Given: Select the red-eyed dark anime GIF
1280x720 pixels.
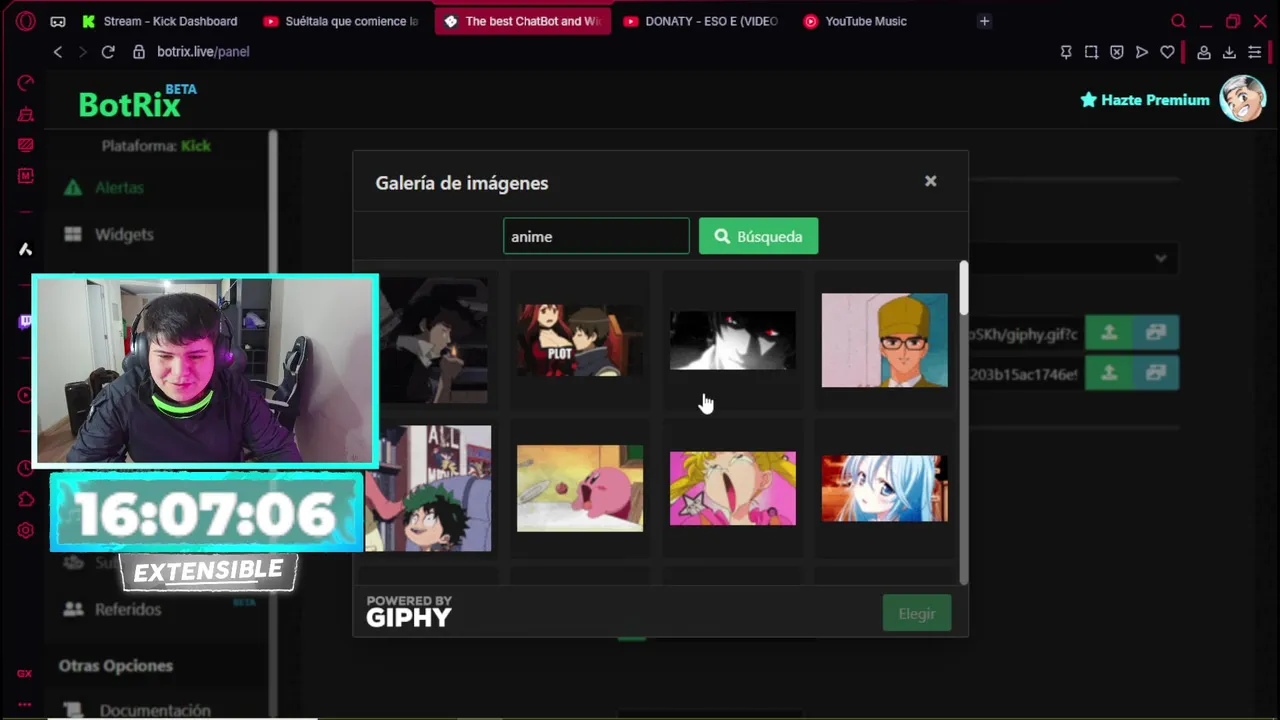Looking at the screenshot, I should [733, 340].
